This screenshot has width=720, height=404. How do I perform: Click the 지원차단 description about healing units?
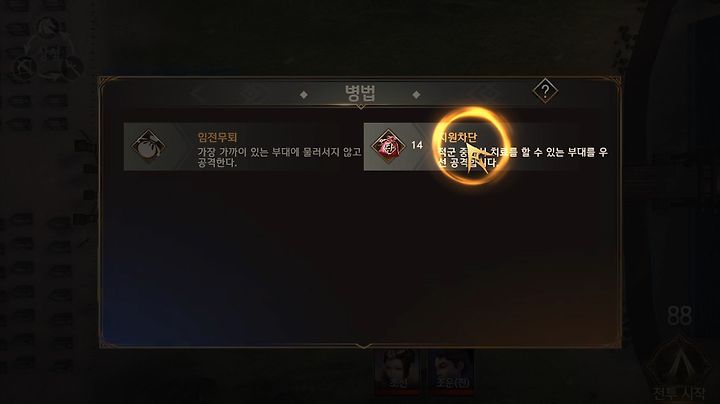click(523, 157)
